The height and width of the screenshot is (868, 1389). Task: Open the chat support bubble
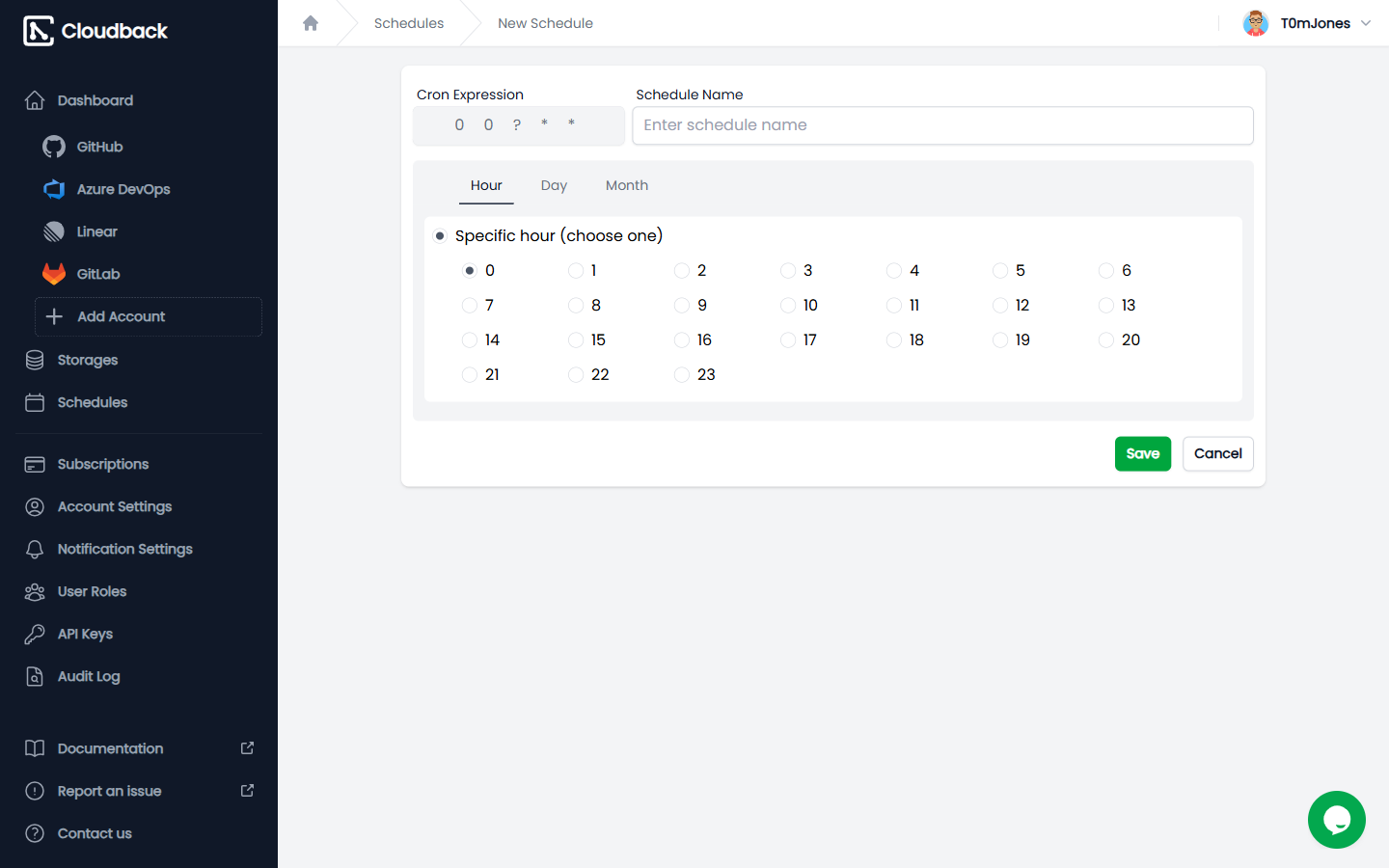pos(1337,820)
